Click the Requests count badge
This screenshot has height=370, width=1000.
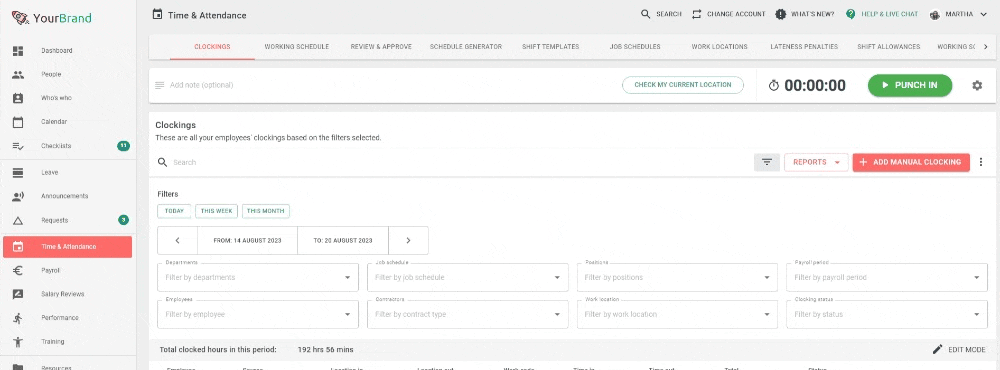pos(123,220)
